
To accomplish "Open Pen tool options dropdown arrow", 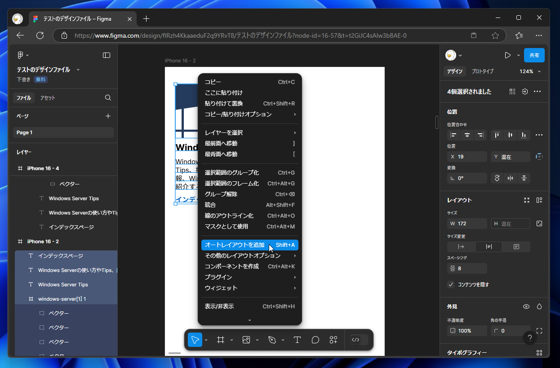I will pos(282,340).
